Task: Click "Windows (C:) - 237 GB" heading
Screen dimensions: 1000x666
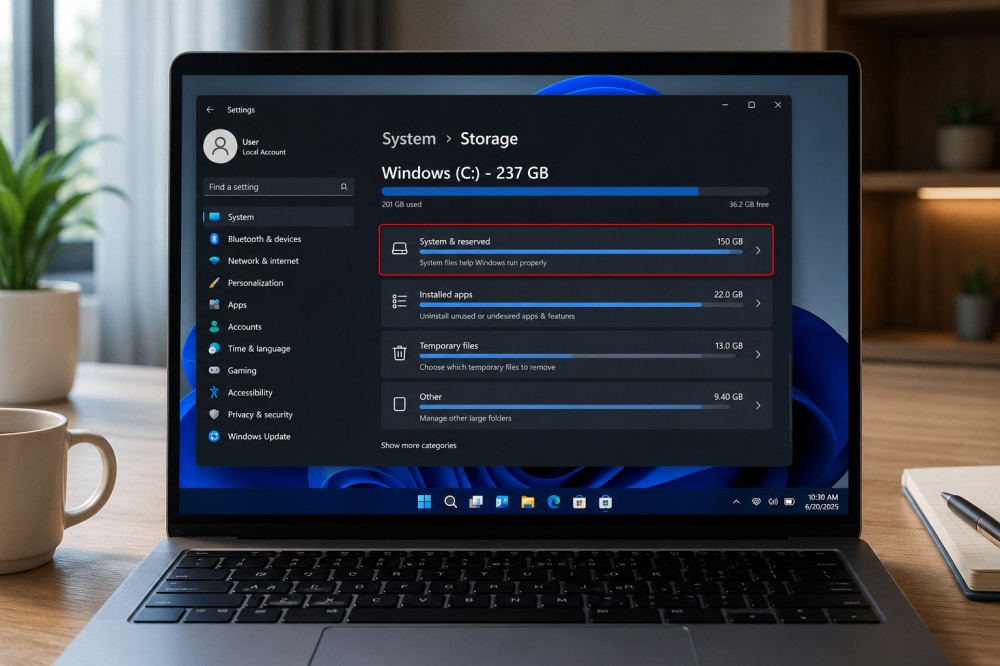Action: click(x=465, y=173)
